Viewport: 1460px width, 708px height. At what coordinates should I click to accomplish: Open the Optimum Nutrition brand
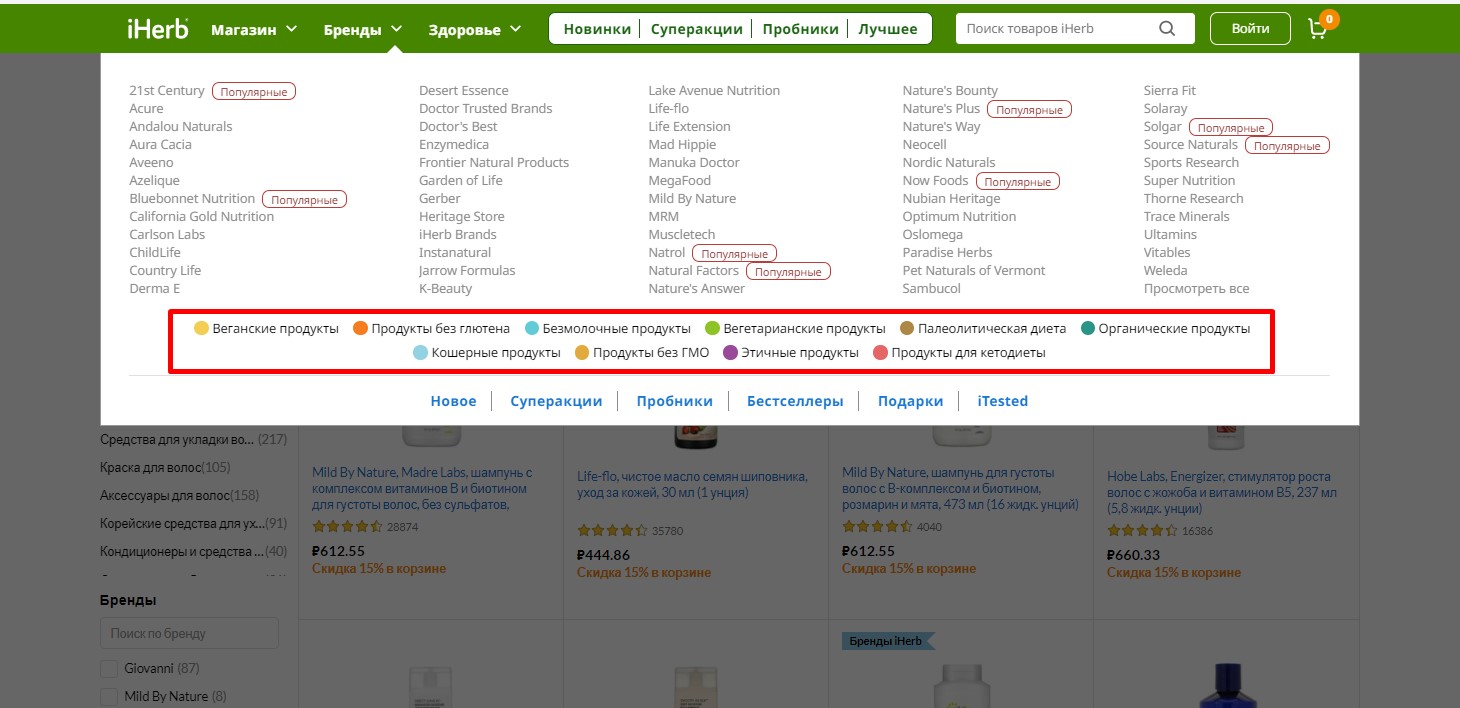(x=959, y=216)
